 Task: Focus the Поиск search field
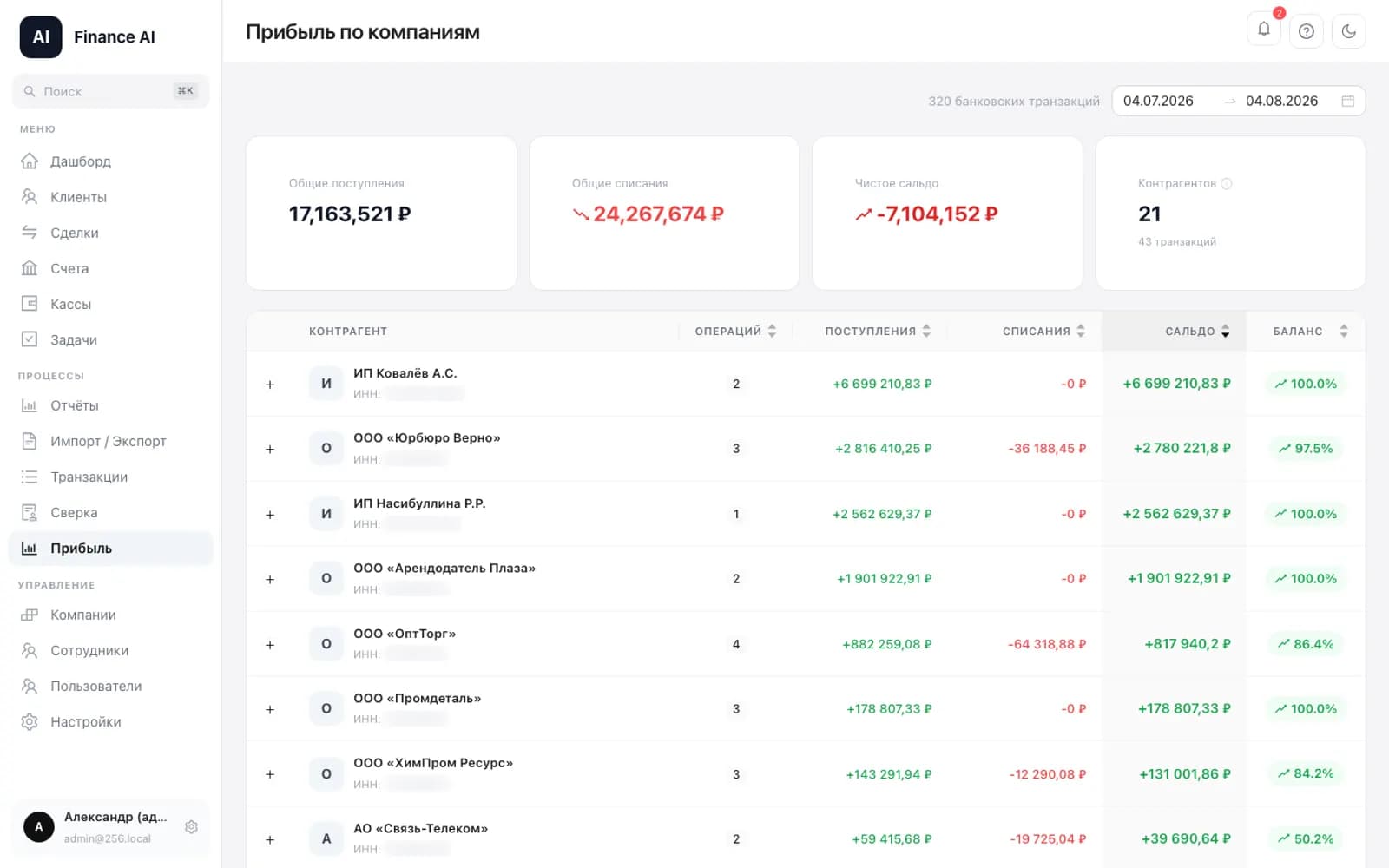pos(111,91)
